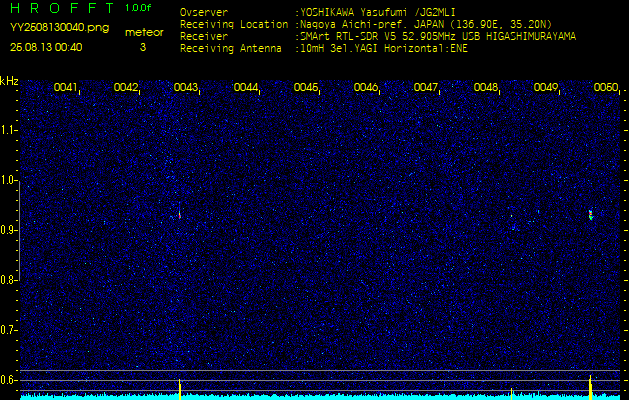
Task: Click the meteor count value 3
Action: 143,47
